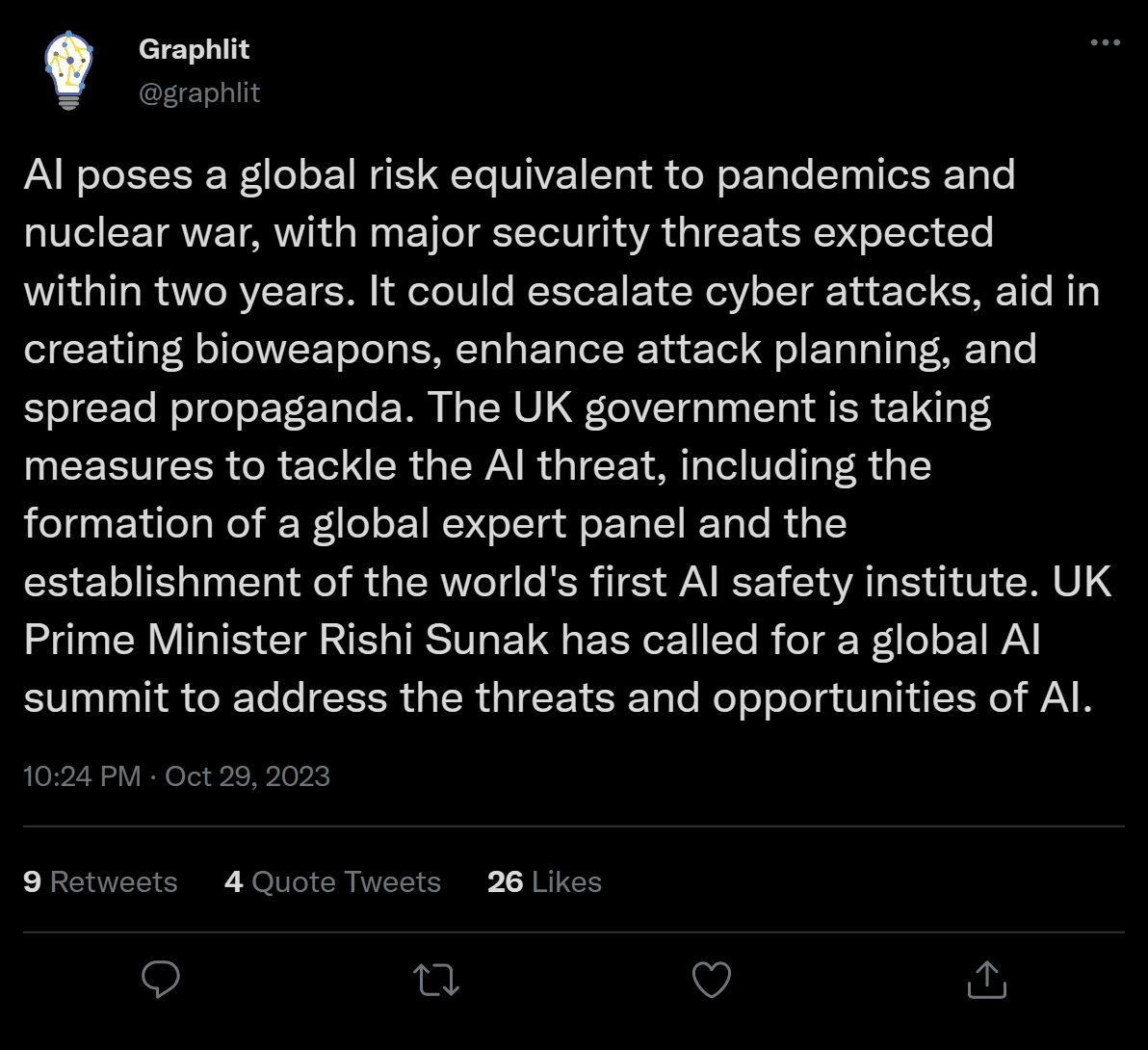The height and width of the screenshot is (1050, 1148).
Task: Show the 26 Likes list
Action: tap(544, 881)
